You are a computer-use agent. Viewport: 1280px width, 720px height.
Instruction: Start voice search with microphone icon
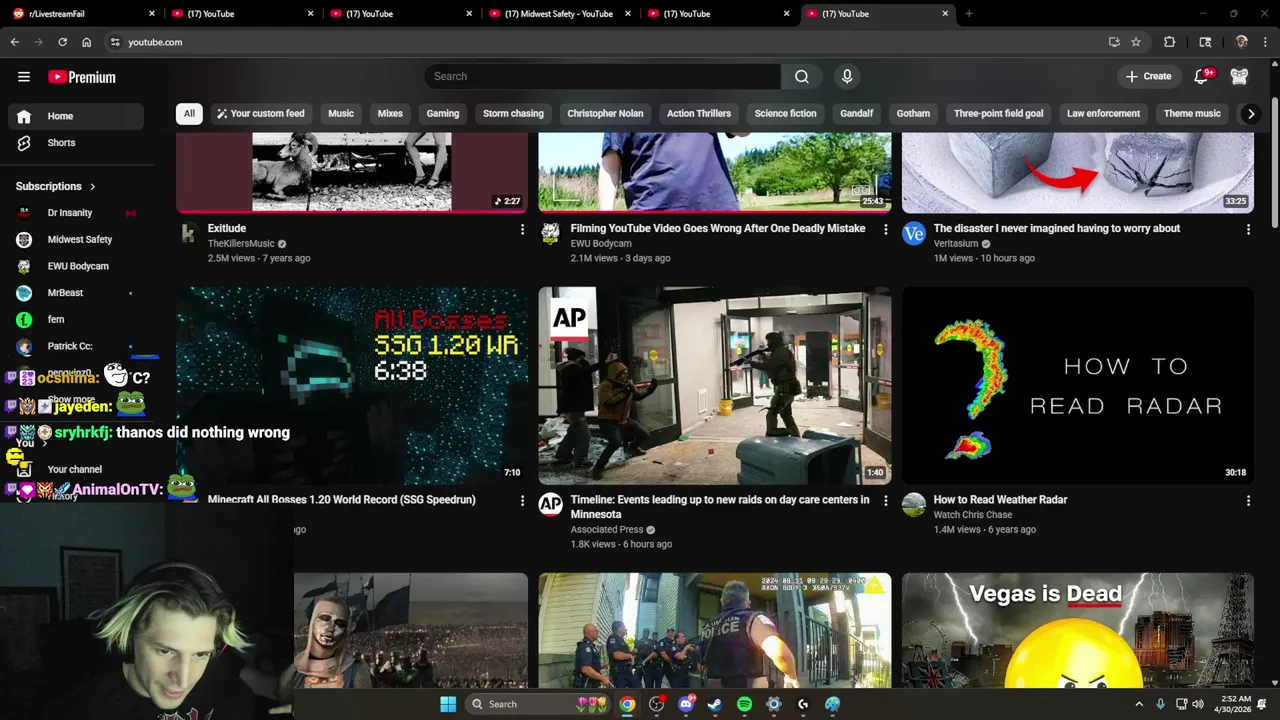pos(847,77)
